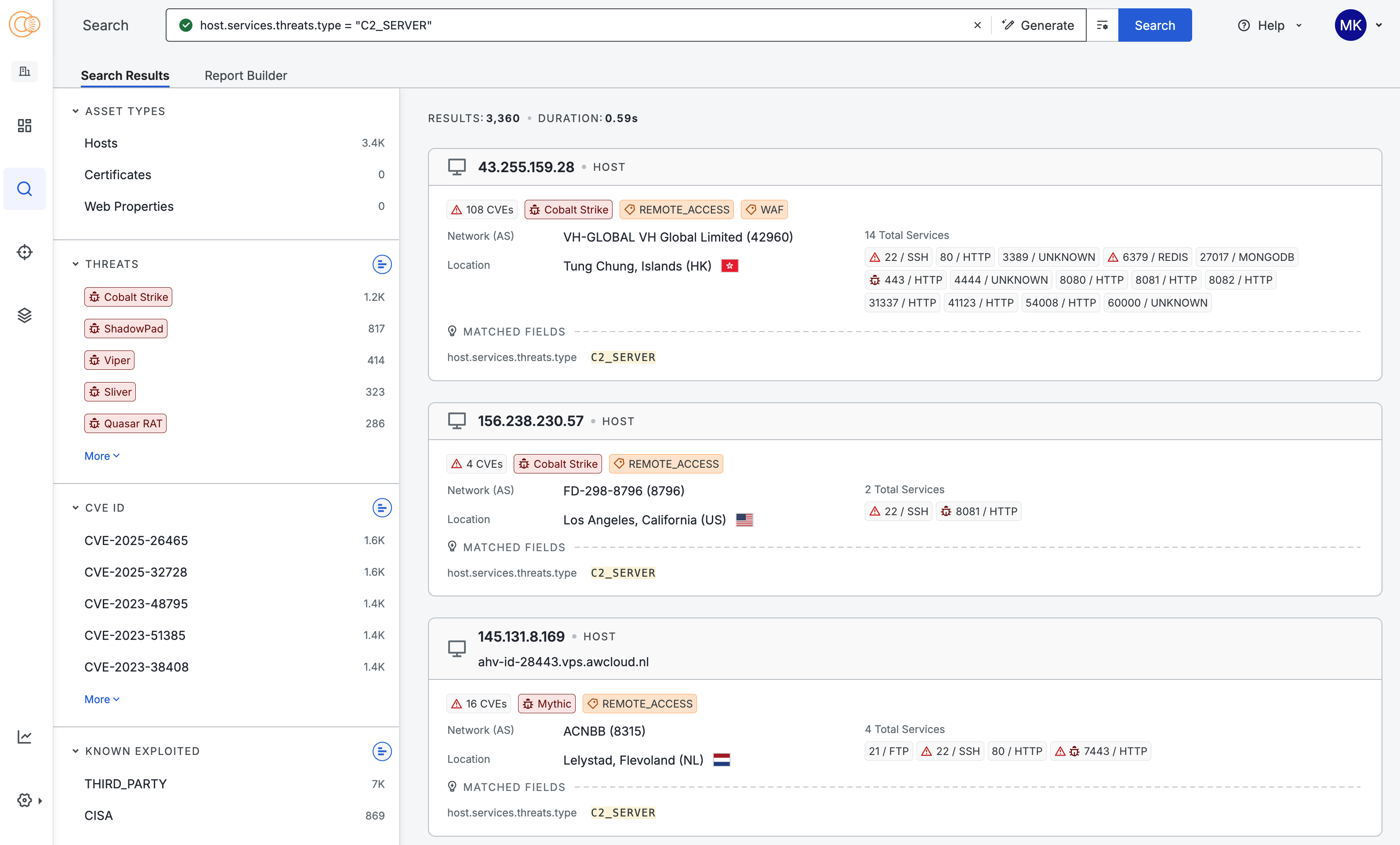1400x845 pixels.
Task: Click the query options icon beside Search button
Action: pyautogui.click(x=1102, y=25)
